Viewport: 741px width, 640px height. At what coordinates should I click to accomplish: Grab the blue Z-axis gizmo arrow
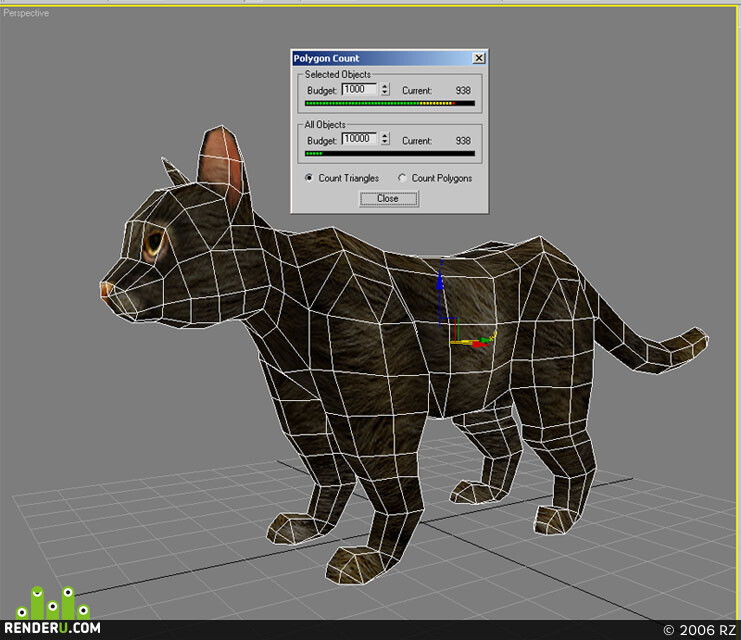(440, 282)
